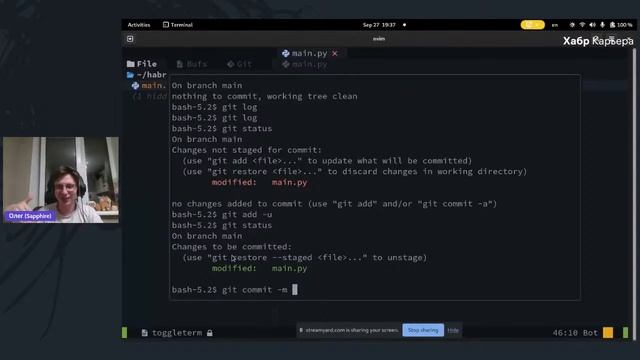This screenshot has height=360, width=640.
Task: Click the 'git add -u' command line
Action: pyautogui.click(x=222, y=214)
